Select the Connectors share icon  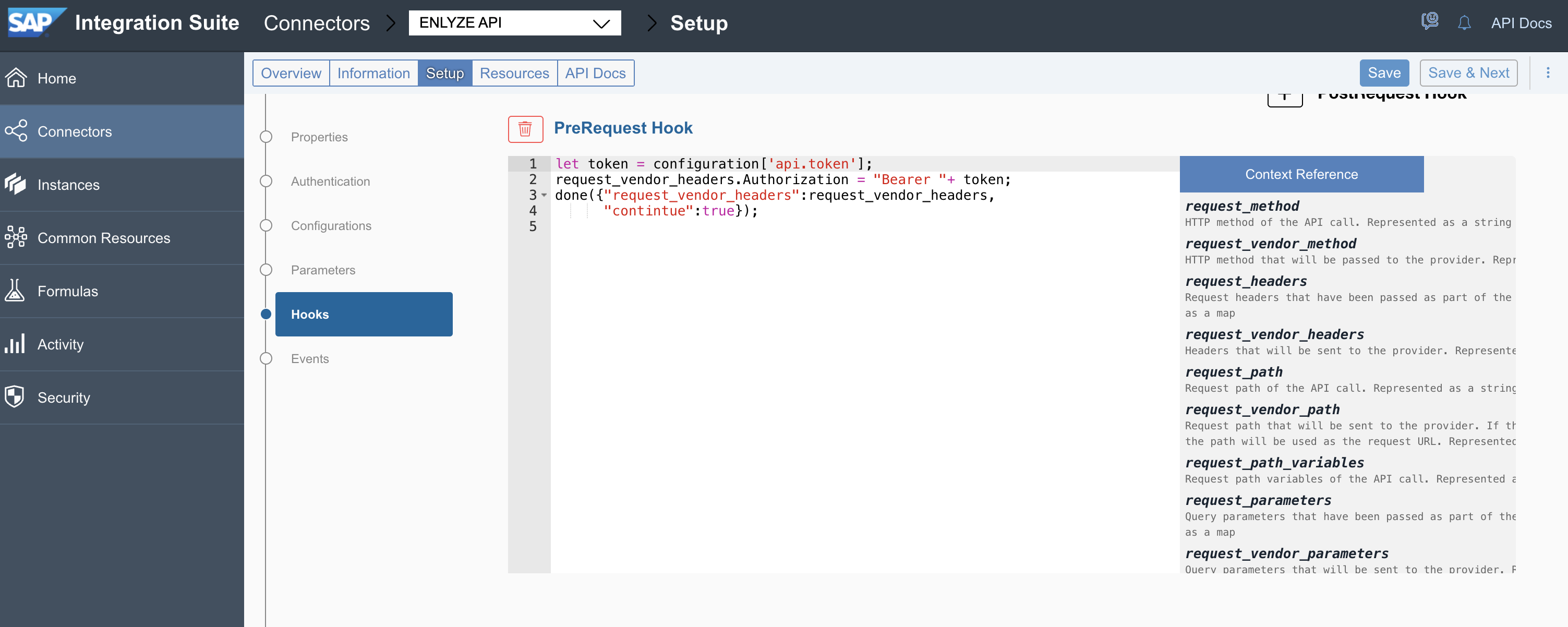click(x=16, y=131)
